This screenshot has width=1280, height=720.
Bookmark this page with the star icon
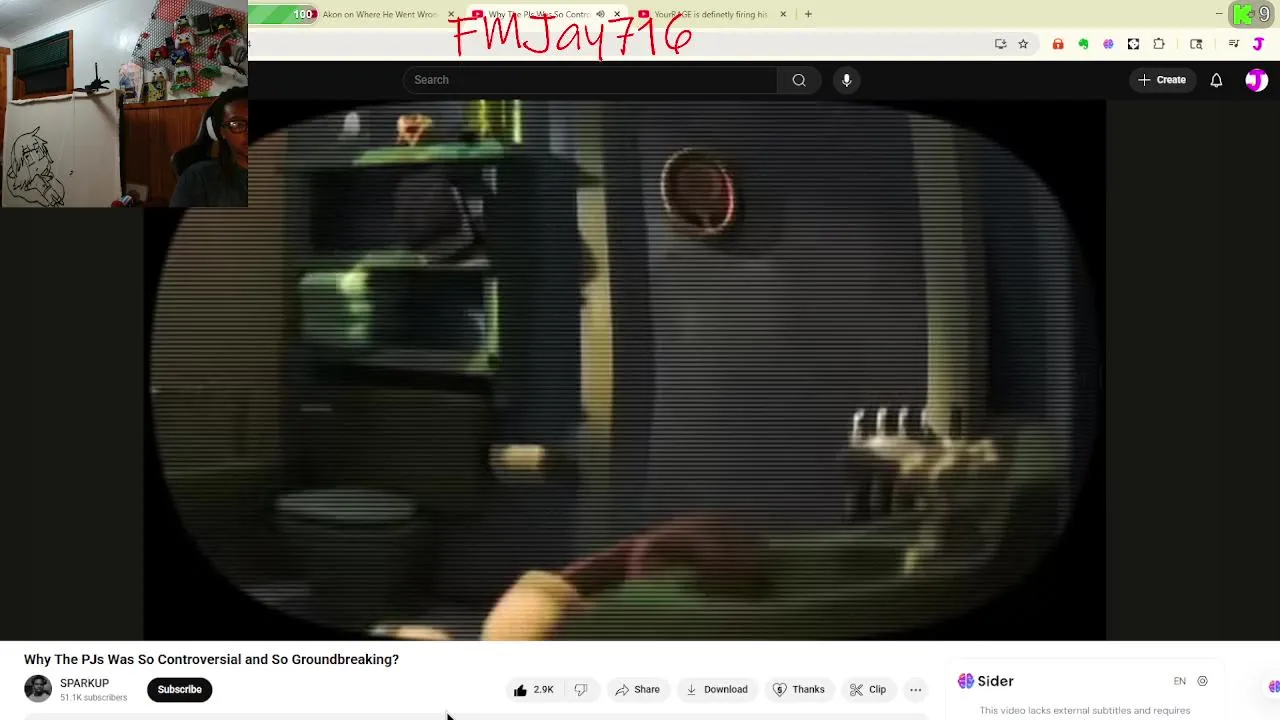[x=1023, y=44]
